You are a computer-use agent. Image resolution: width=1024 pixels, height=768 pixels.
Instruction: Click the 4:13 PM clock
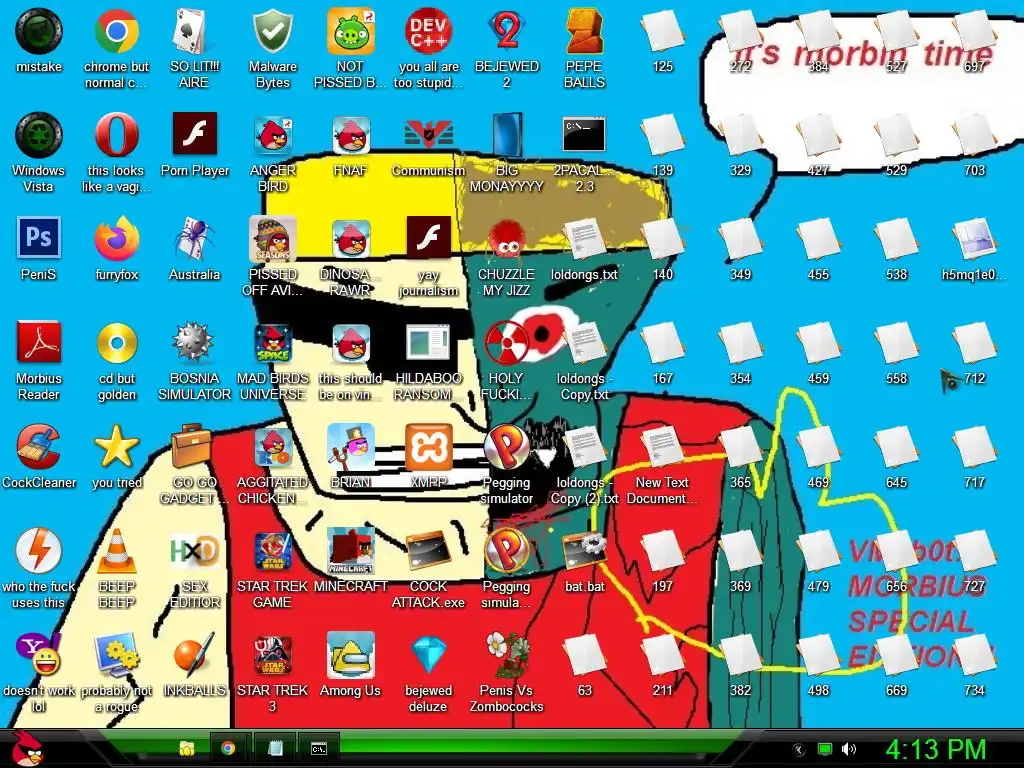[935, 749]
